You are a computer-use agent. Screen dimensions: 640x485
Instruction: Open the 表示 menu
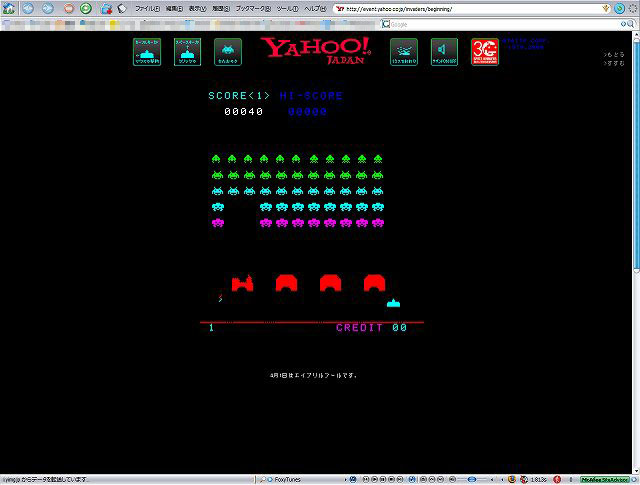(197, 9)
